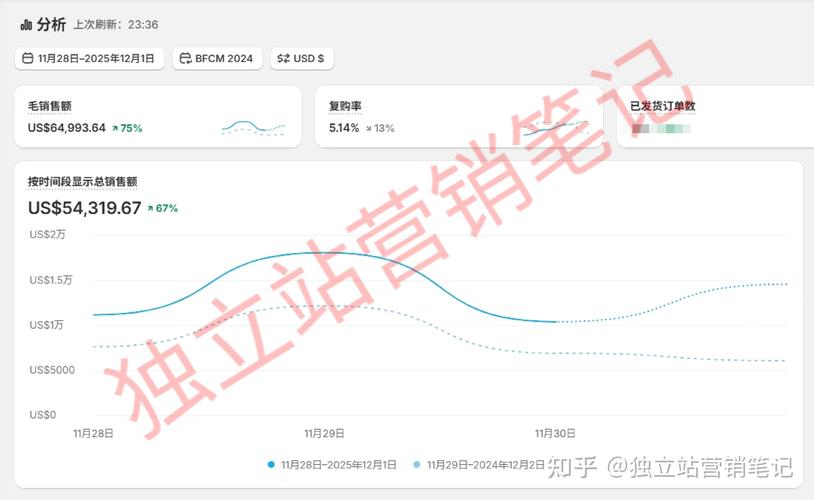Click the 11月28日 axis label
Screen dimensions: 814x500
click(93, 433)
